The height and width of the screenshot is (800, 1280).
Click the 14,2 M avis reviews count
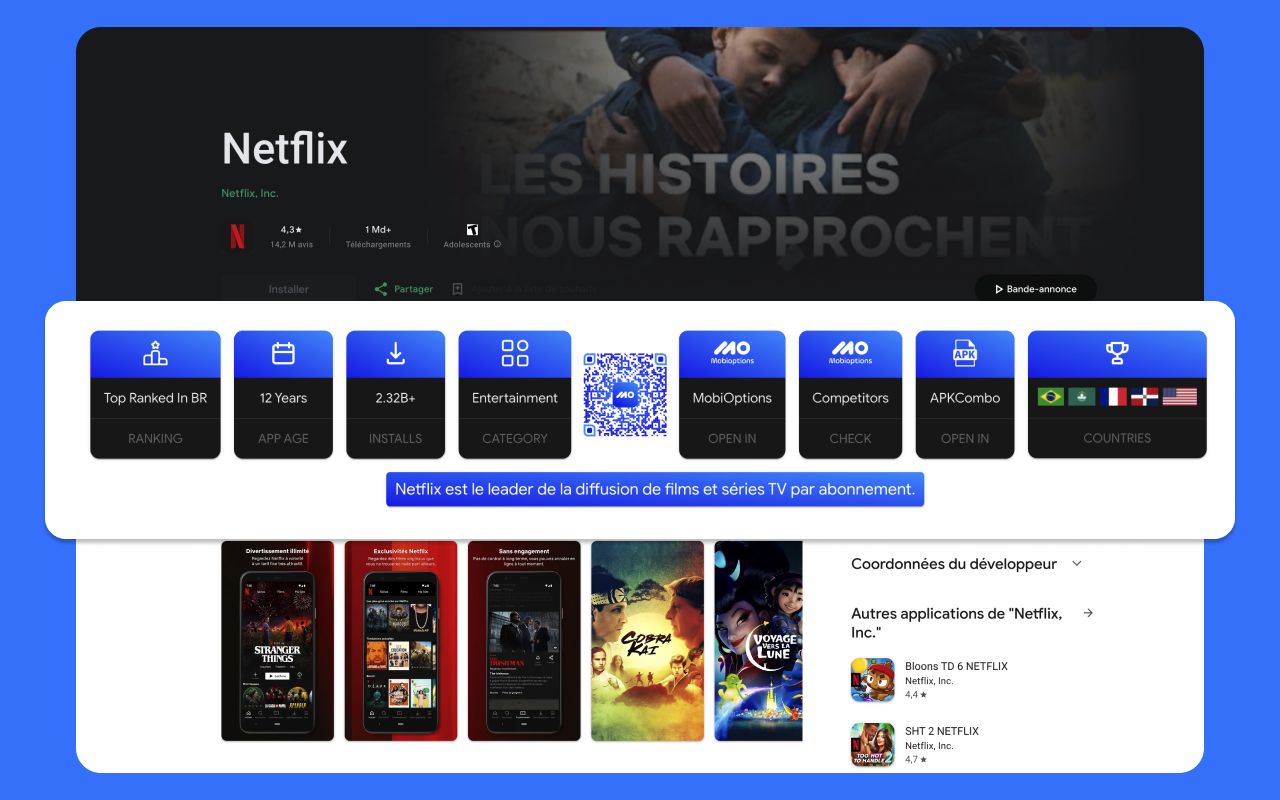291,244
